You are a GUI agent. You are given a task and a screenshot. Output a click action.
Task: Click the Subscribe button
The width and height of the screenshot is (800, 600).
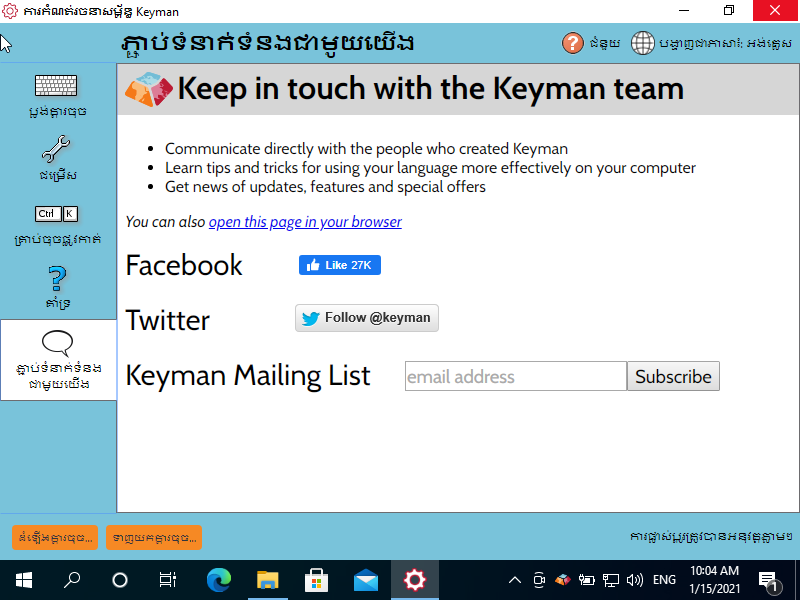pos(673,376)
